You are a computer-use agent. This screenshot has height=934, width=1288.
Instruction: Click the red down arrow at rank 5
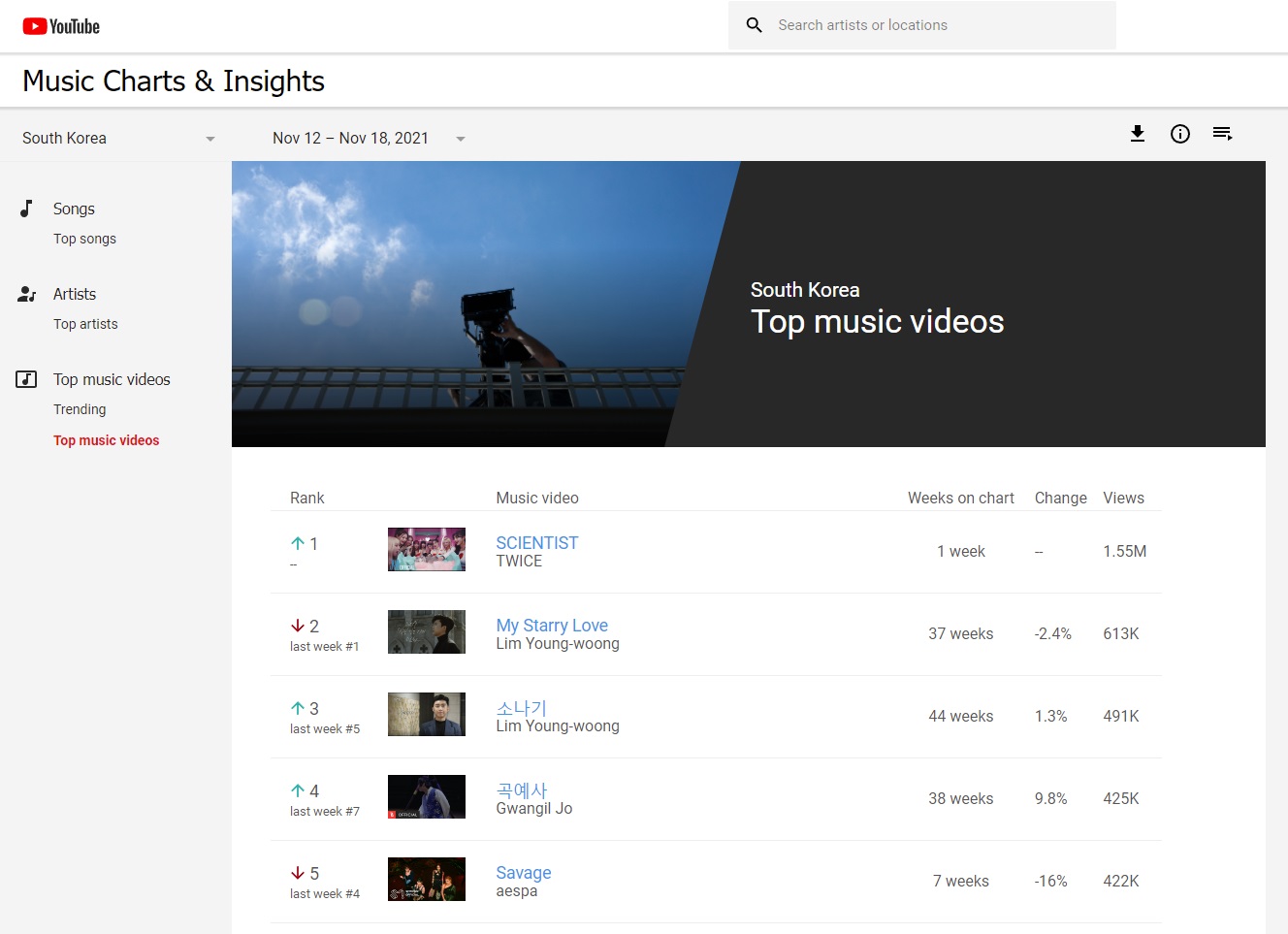[x=298, y=873]
